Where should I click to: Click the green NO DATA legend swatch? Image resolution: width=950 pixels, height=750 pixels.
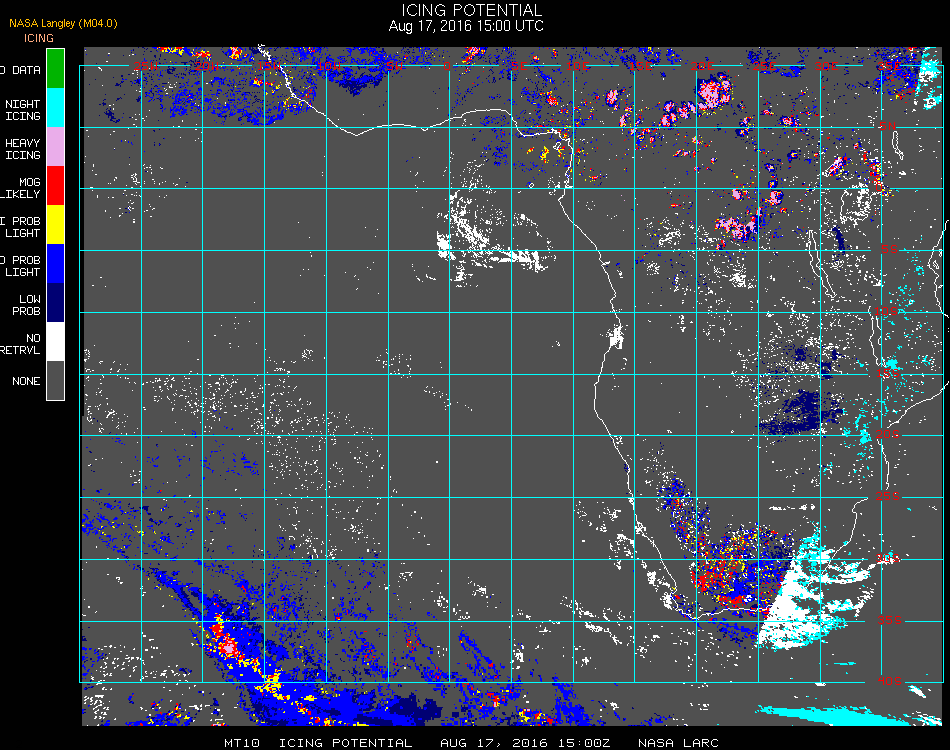coord(55,68)
